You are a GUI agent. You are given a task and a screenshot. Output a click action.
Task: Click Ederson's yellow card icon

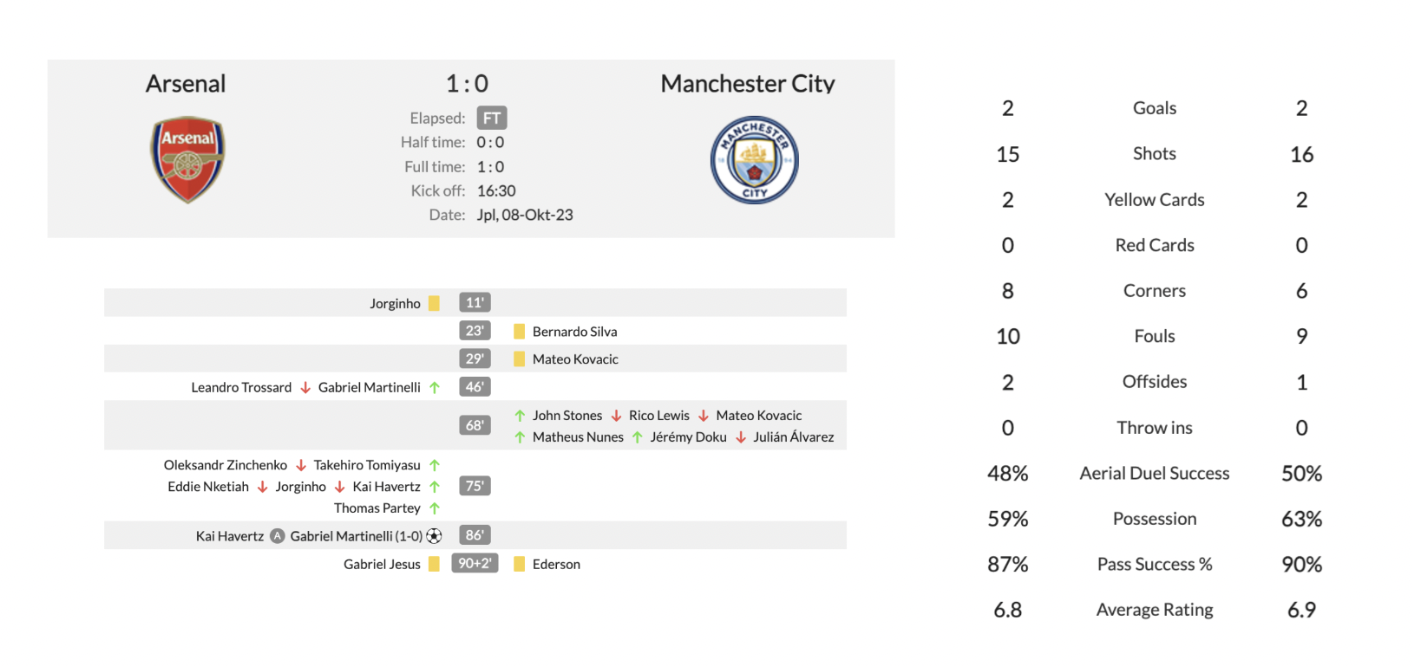pyautogui.click(x=519, y=564)
